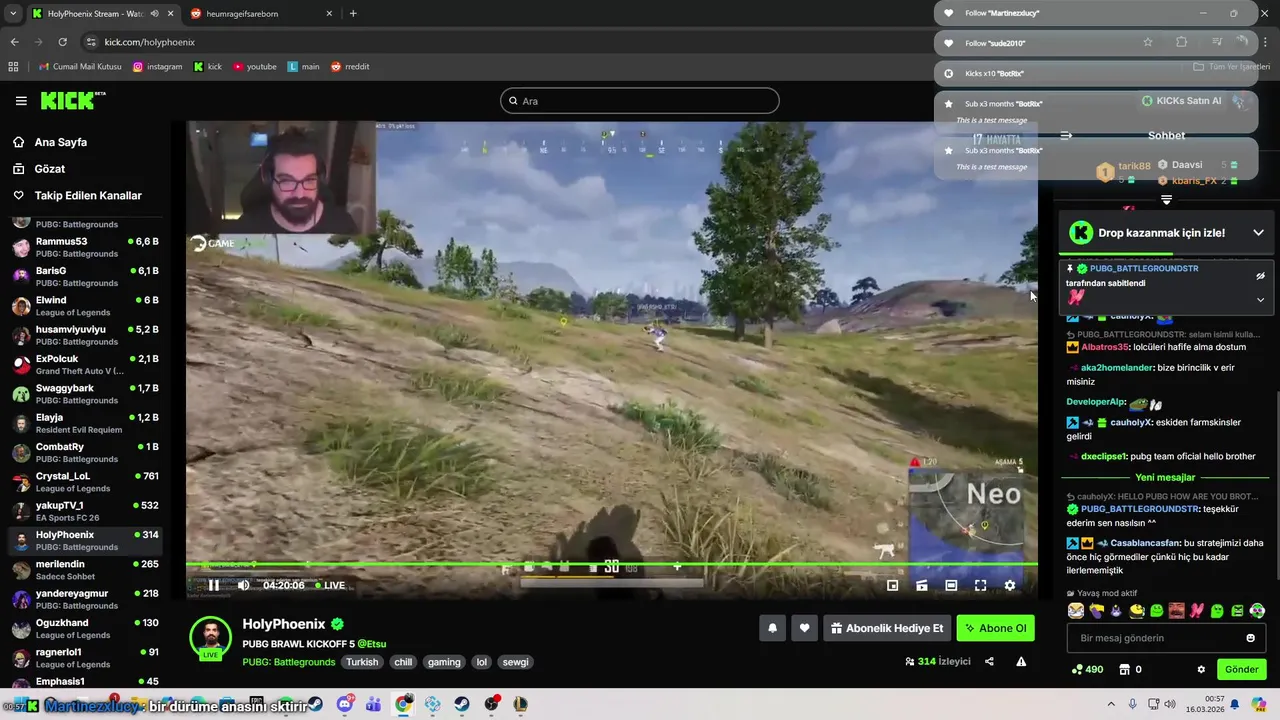Jump to LIVE position in the player
The image size is (1280, 720).
[330, 585]
